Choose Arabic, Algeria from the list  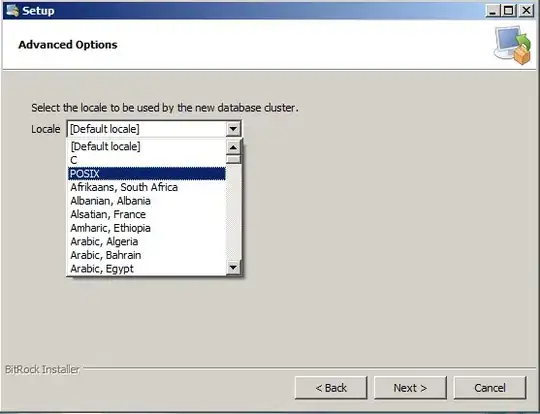tap(147, 242)
